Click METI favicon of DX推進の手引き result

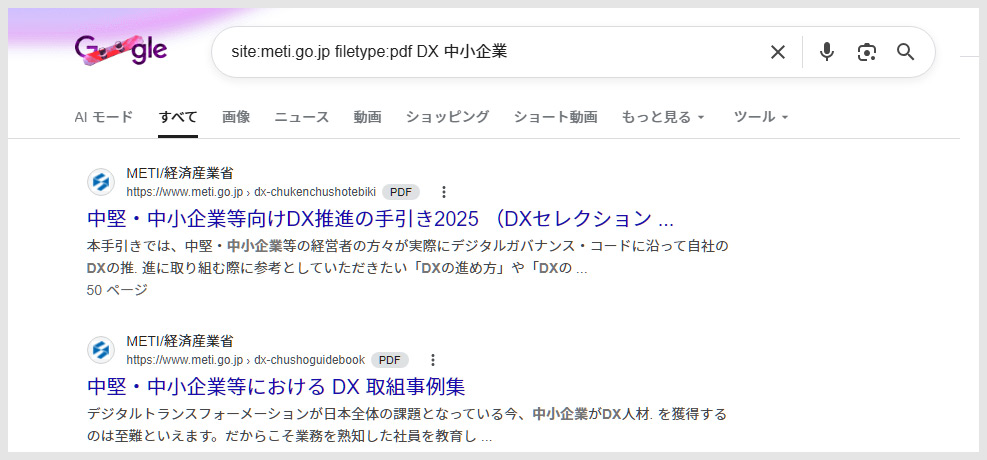point(101,182)
